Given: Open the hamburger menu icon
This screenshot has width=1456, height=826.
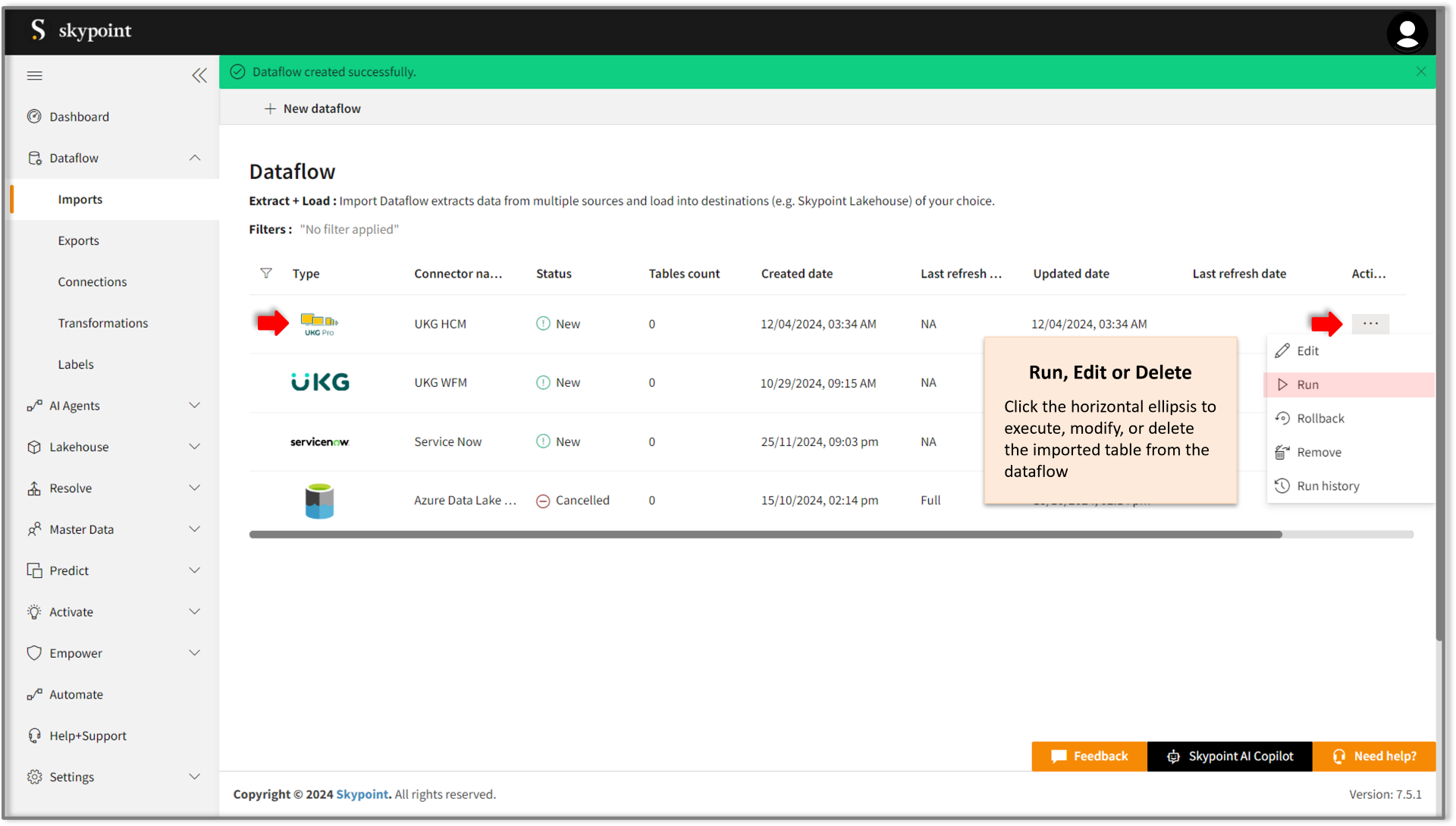Looking at the screenshot, I should point(34,75).
